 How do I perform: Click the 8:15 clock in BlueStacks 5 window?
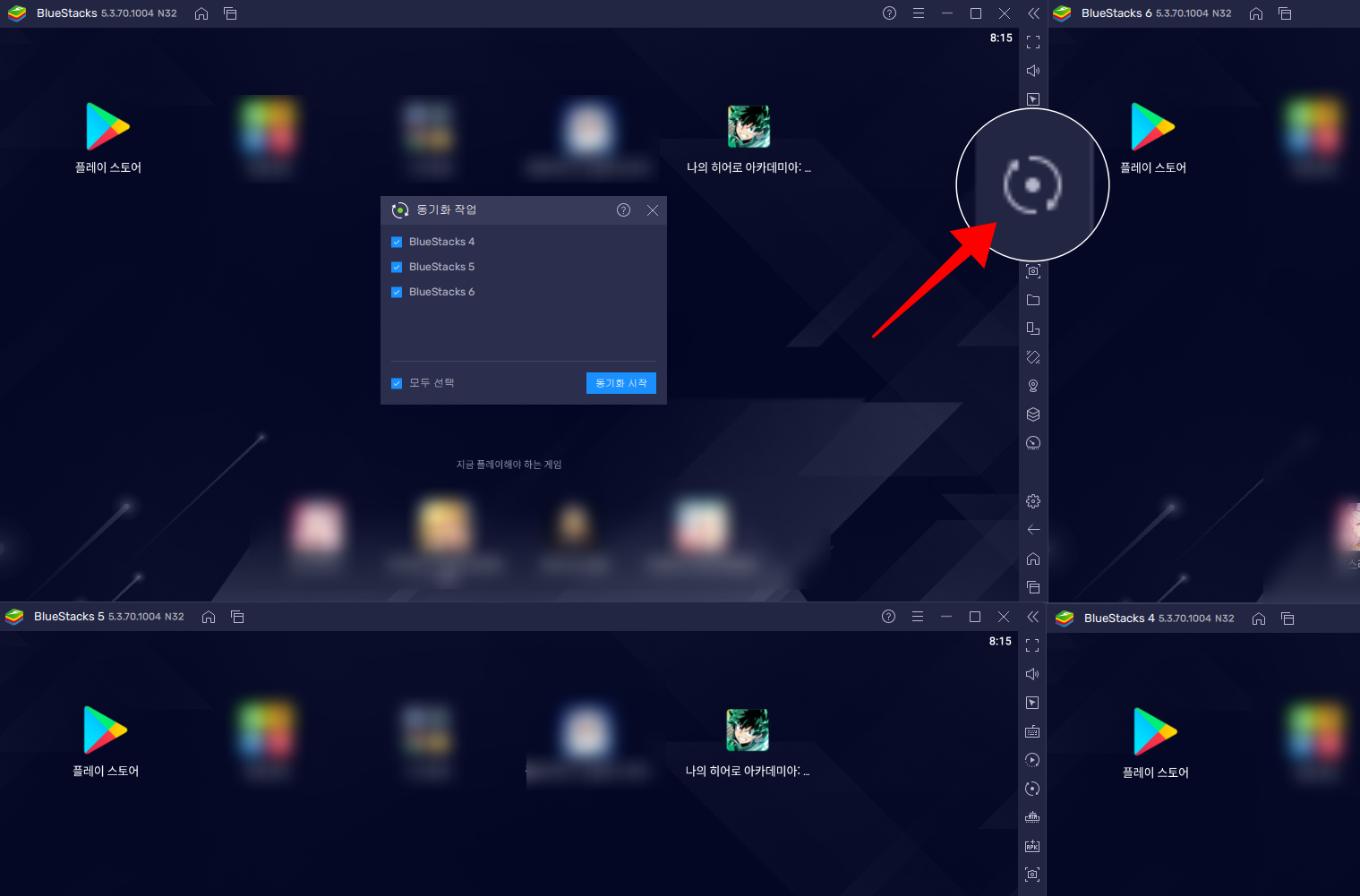pyautogui.click(x=1000, y=641)
